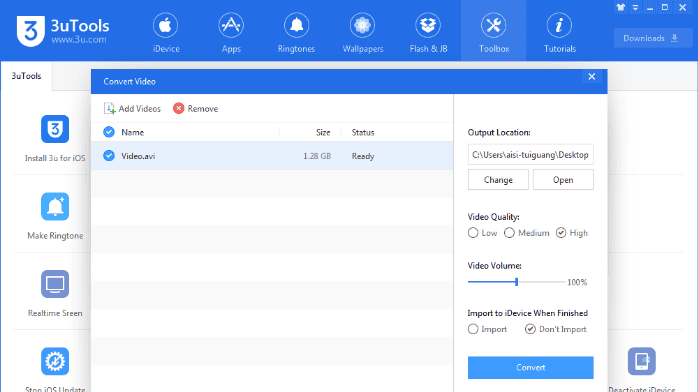Go to the Ringtones section
Screen dimensions: 698x392
pos(296,32)
